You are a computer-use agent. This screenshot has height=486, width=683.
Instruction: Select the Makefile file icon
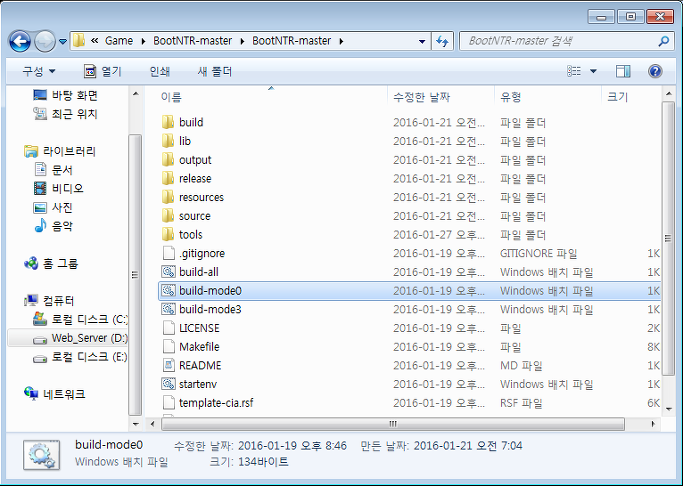pyautogui.click(x=168, y=347)
